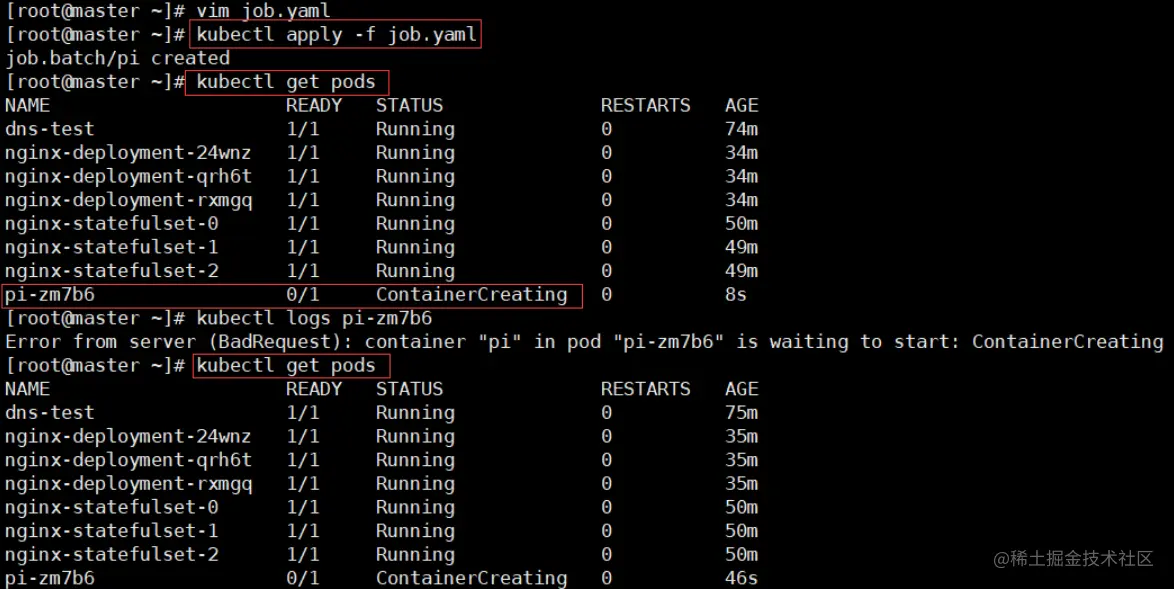Click "1/1" in the dns-test 74m row
Viewport: 1174px width, 589px height.
point(302,129)
